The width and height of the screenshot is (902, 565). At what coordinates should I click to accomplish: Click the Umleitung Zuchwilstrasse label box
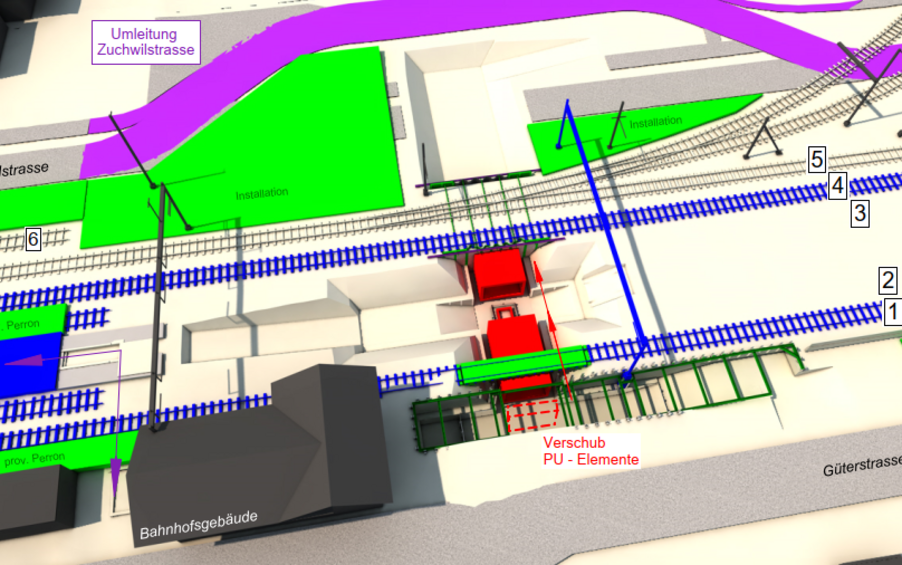pos(145,44)
